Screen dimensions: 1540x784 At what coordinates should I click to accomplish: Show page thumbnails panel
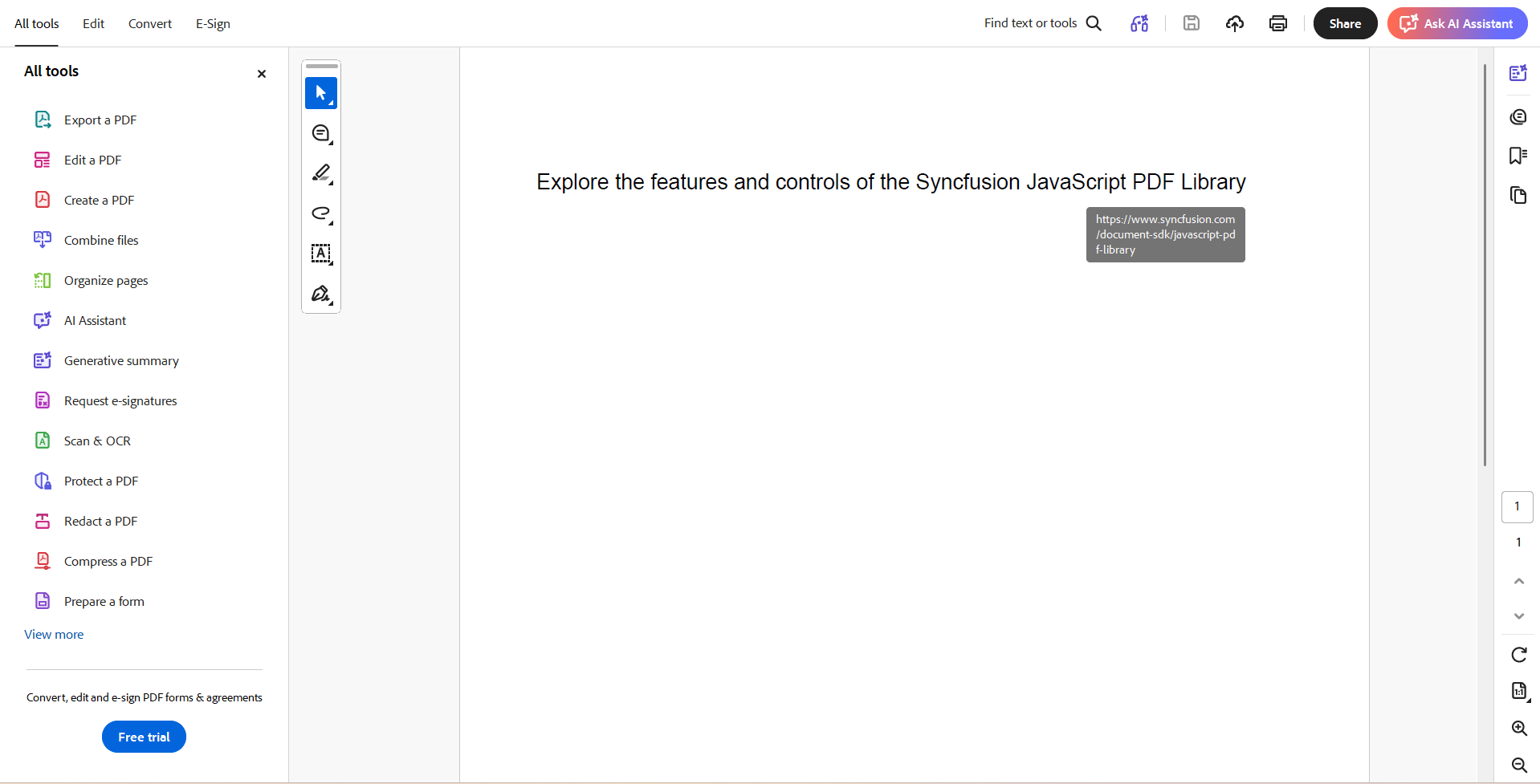coord(1518,195)
